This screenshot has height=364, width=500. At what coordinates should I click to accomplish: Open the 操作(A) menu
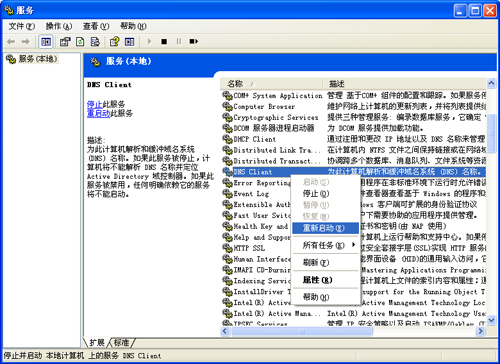tap(59, 26)
